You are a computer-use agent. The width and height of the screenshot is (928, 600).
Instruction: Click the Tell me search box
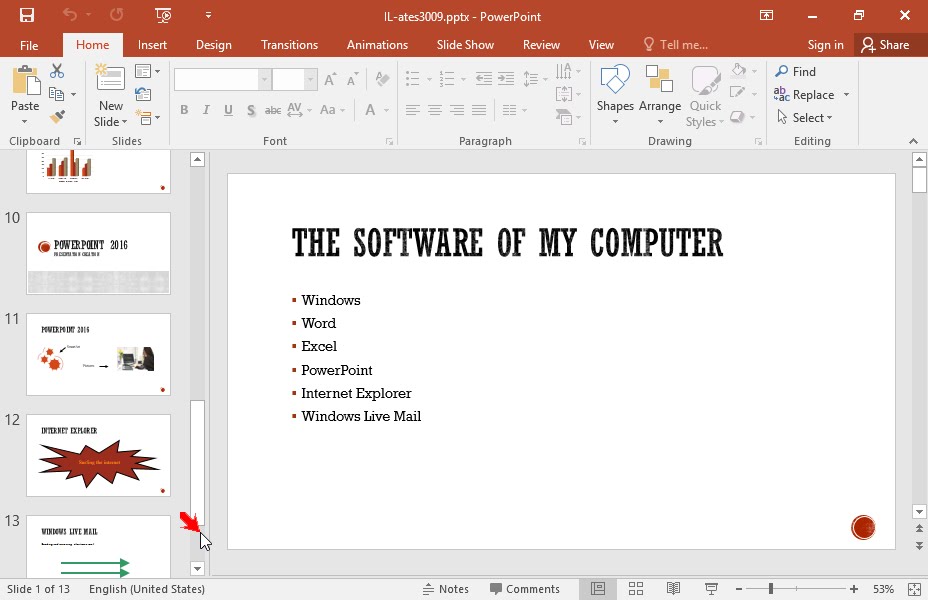(x=676, y=45)
